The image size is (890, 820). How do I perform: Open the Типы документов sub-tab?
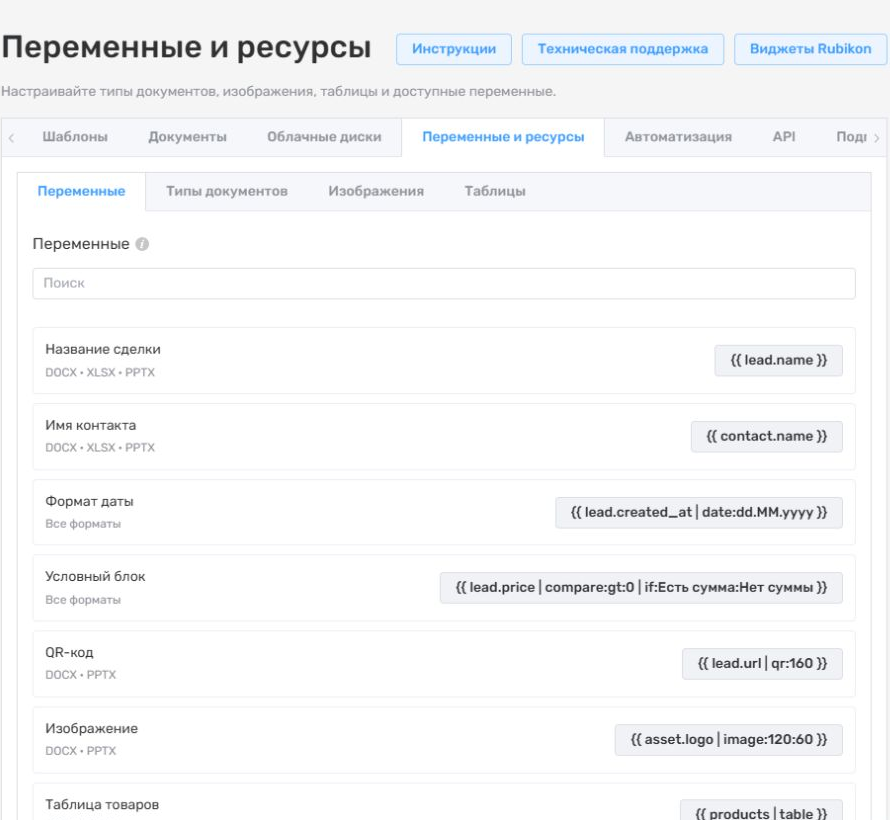226,191
